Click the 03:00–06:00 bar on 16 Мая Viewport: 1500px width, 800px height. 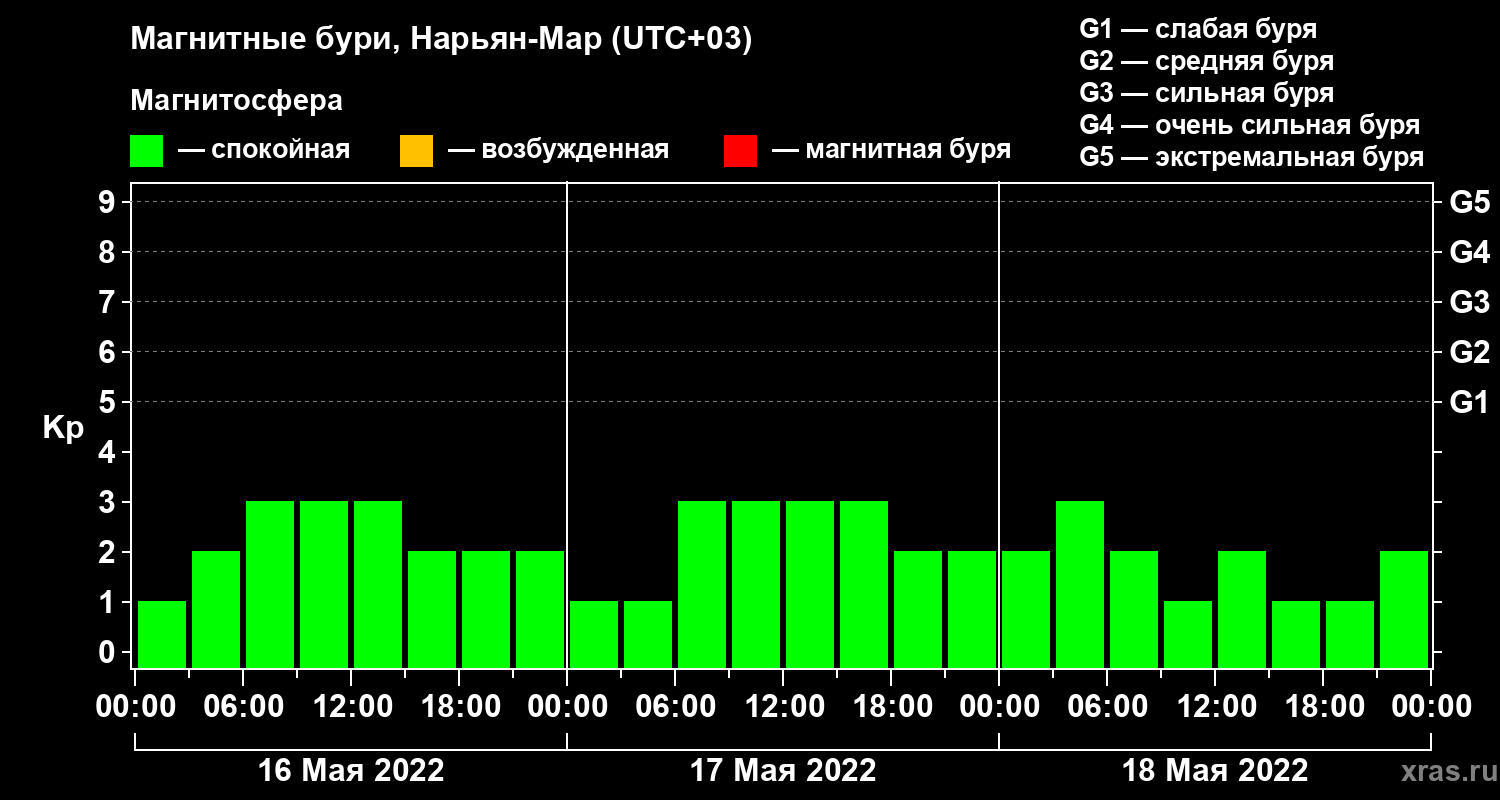[x=216, y=609]
